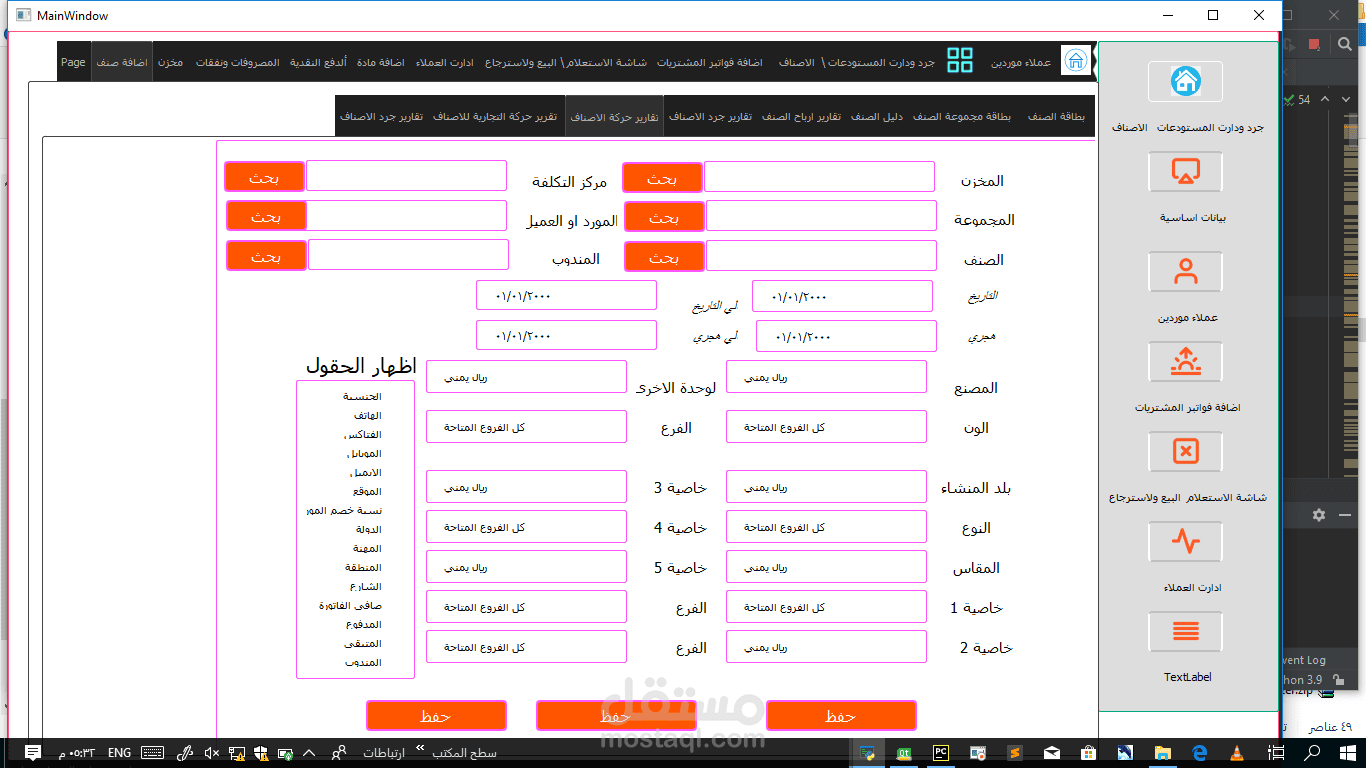Open taskbar search magnifier
This screenshot has width=1366, height=768.
point(1313,753)
